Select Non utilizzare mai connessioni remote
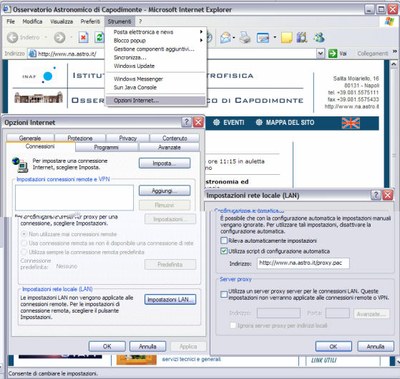Viewport: 400px width, 379px height. 24,234
